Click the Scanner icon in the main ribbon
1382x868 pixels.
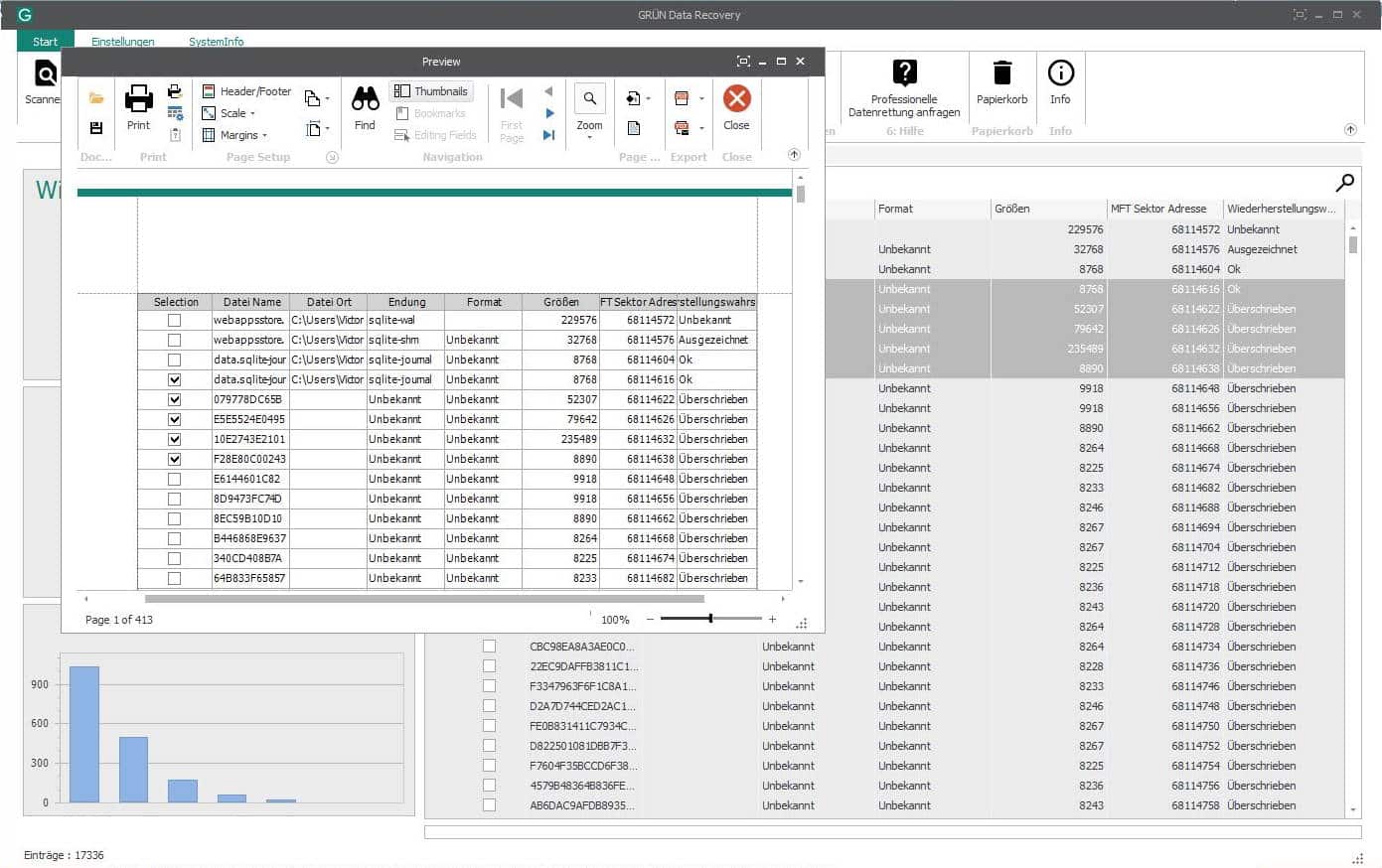coord(45,73)
